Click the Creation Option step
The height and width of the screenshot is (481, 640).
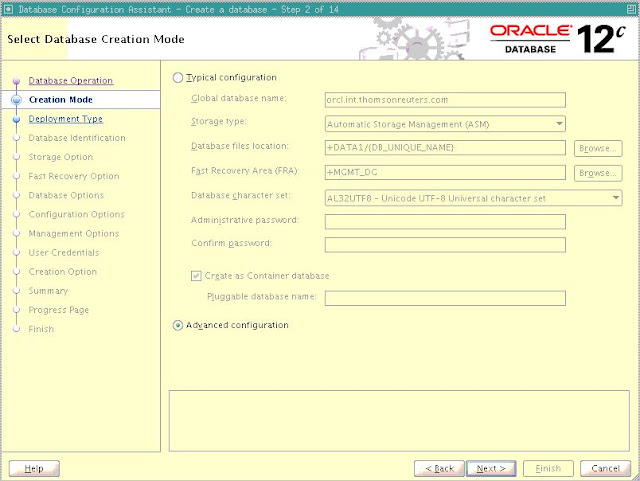click(63, 272)
